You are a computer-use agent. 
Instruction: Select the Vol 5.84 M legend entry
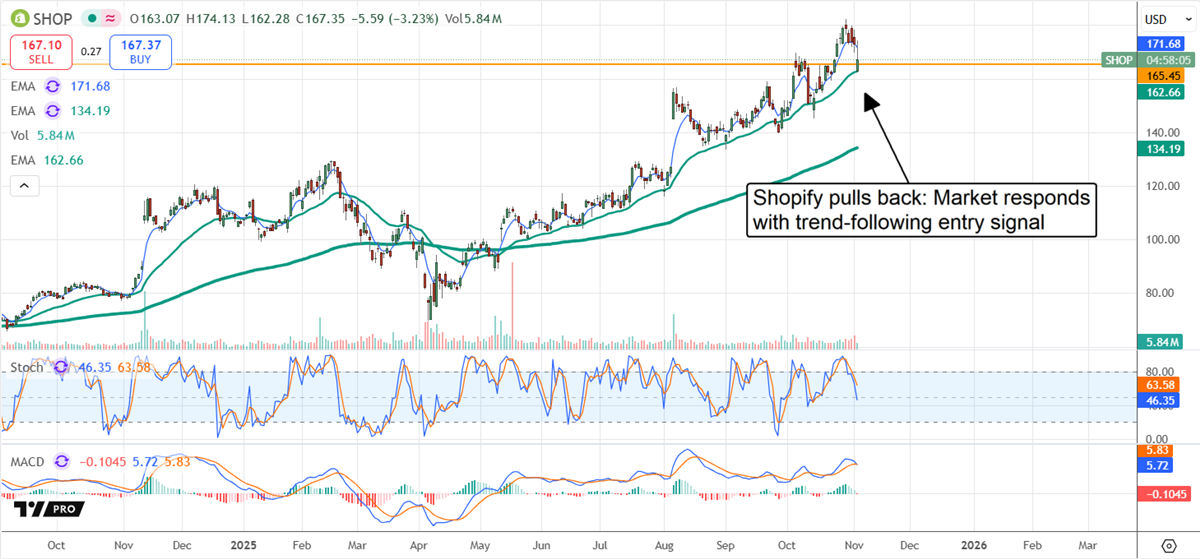point(35,135)
